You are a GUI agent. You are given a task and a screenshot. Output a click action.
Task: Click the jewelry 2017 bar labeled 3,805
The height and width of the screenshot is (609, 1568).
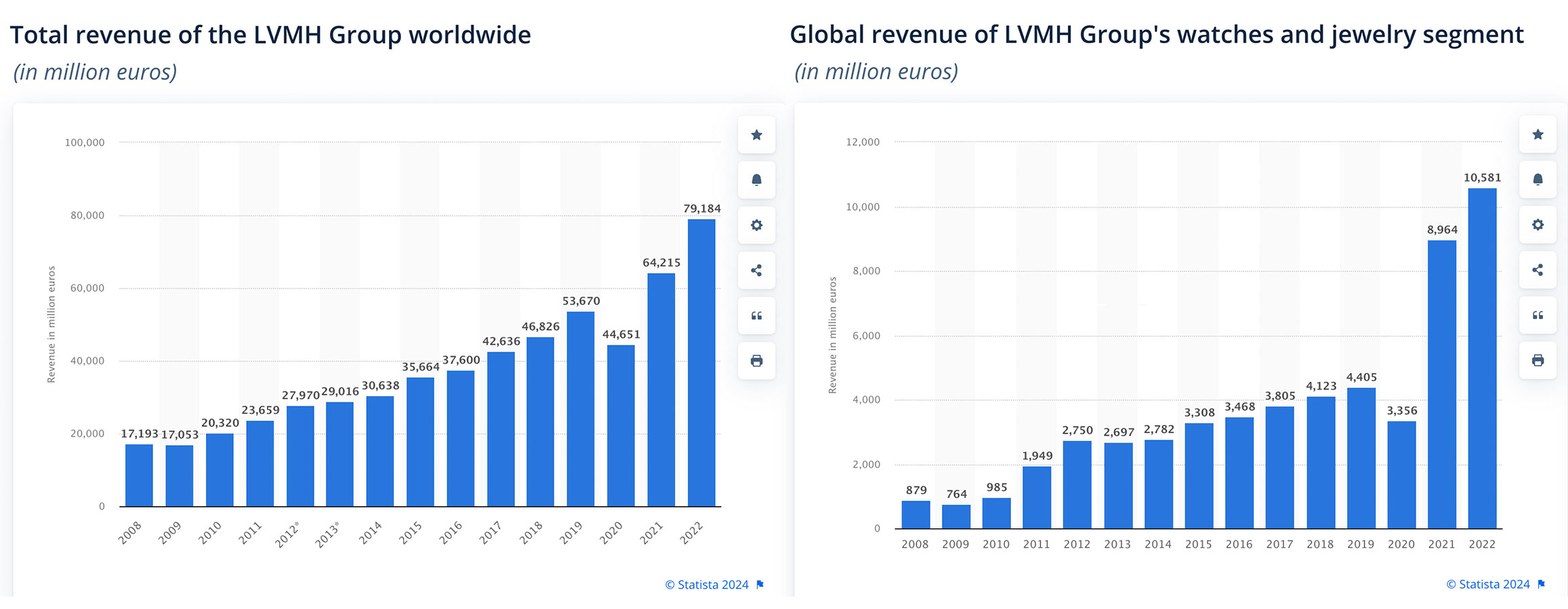tap(1279, 467)
